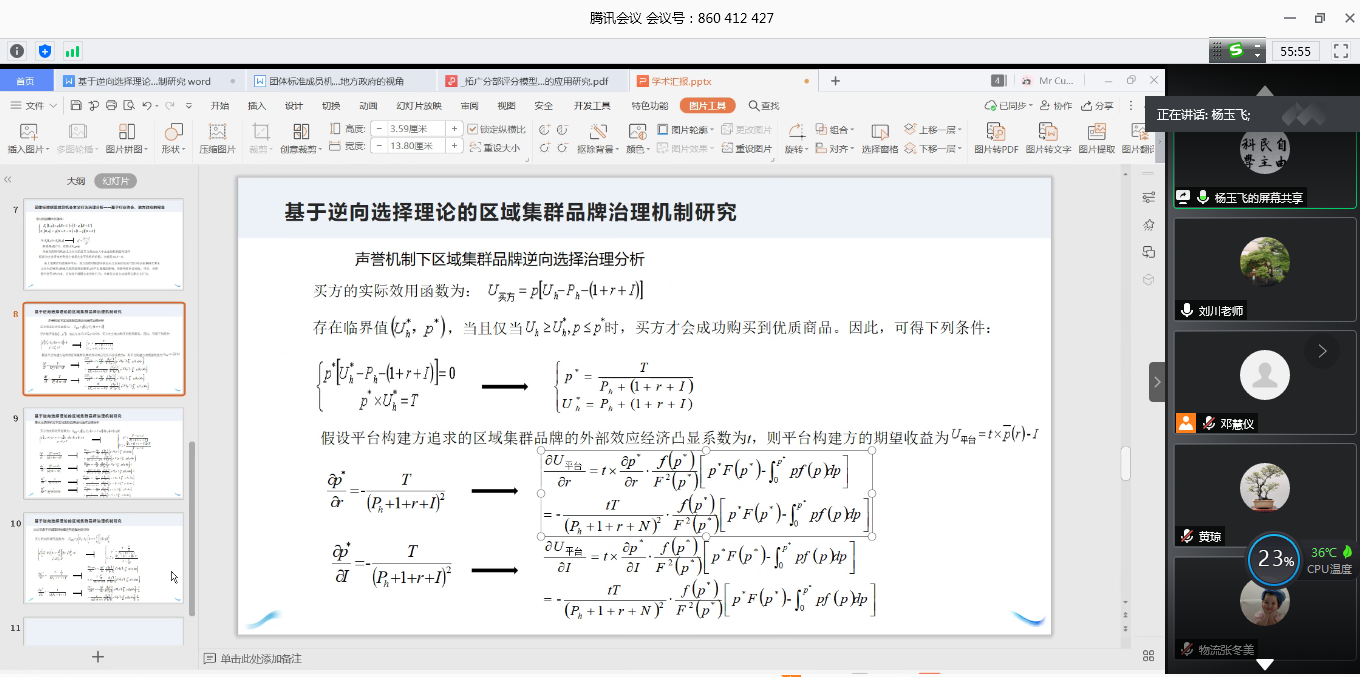
Task: Click the Share (分享) button
Action: tap(1098, 105)
